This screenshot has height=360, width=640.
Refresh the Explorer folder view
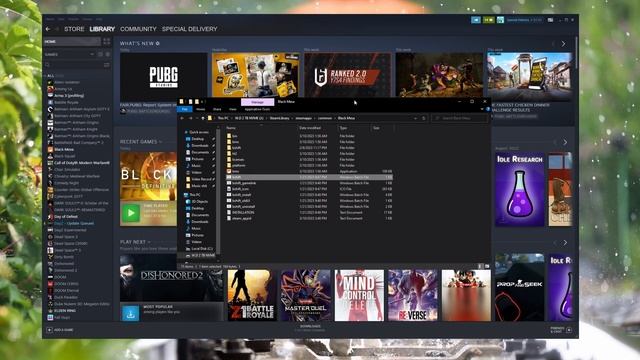pyautogui.click(x=424, y=118)
